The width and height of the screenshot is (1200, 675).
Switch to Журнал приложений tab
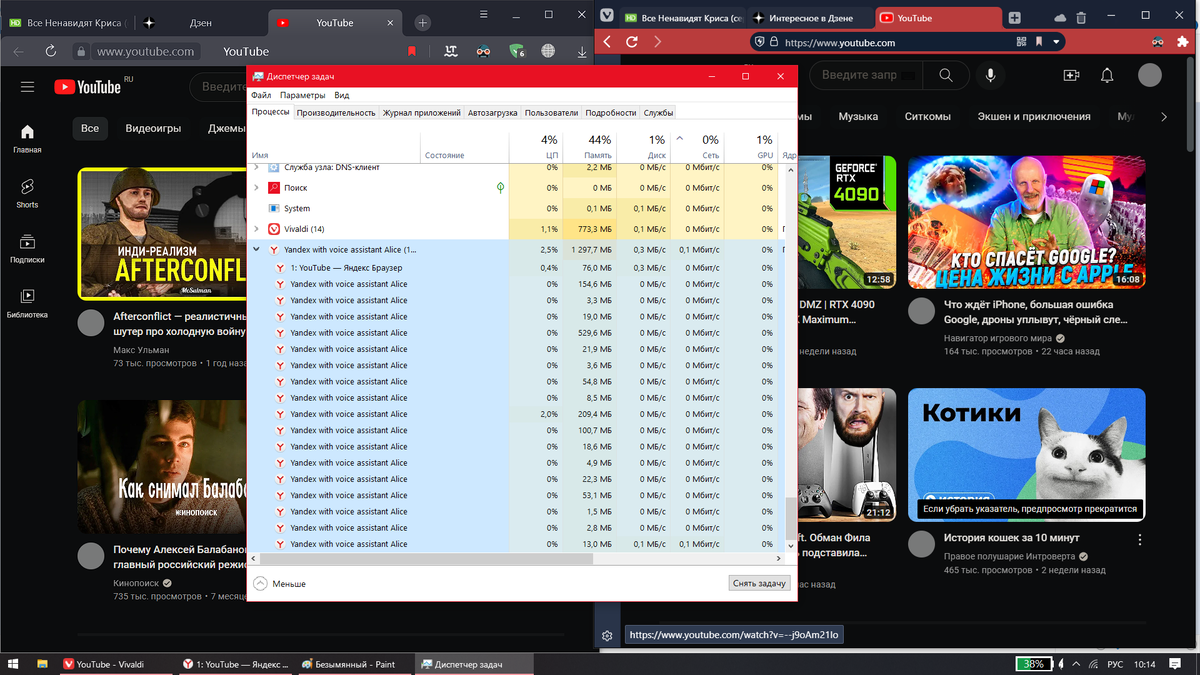click(x=422, y=113)
